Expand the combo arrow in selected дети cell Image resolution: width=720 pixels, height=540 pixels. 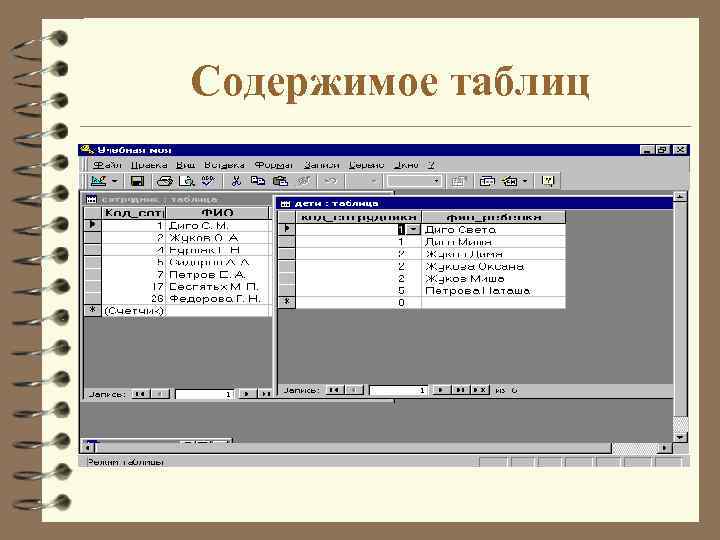413,229
